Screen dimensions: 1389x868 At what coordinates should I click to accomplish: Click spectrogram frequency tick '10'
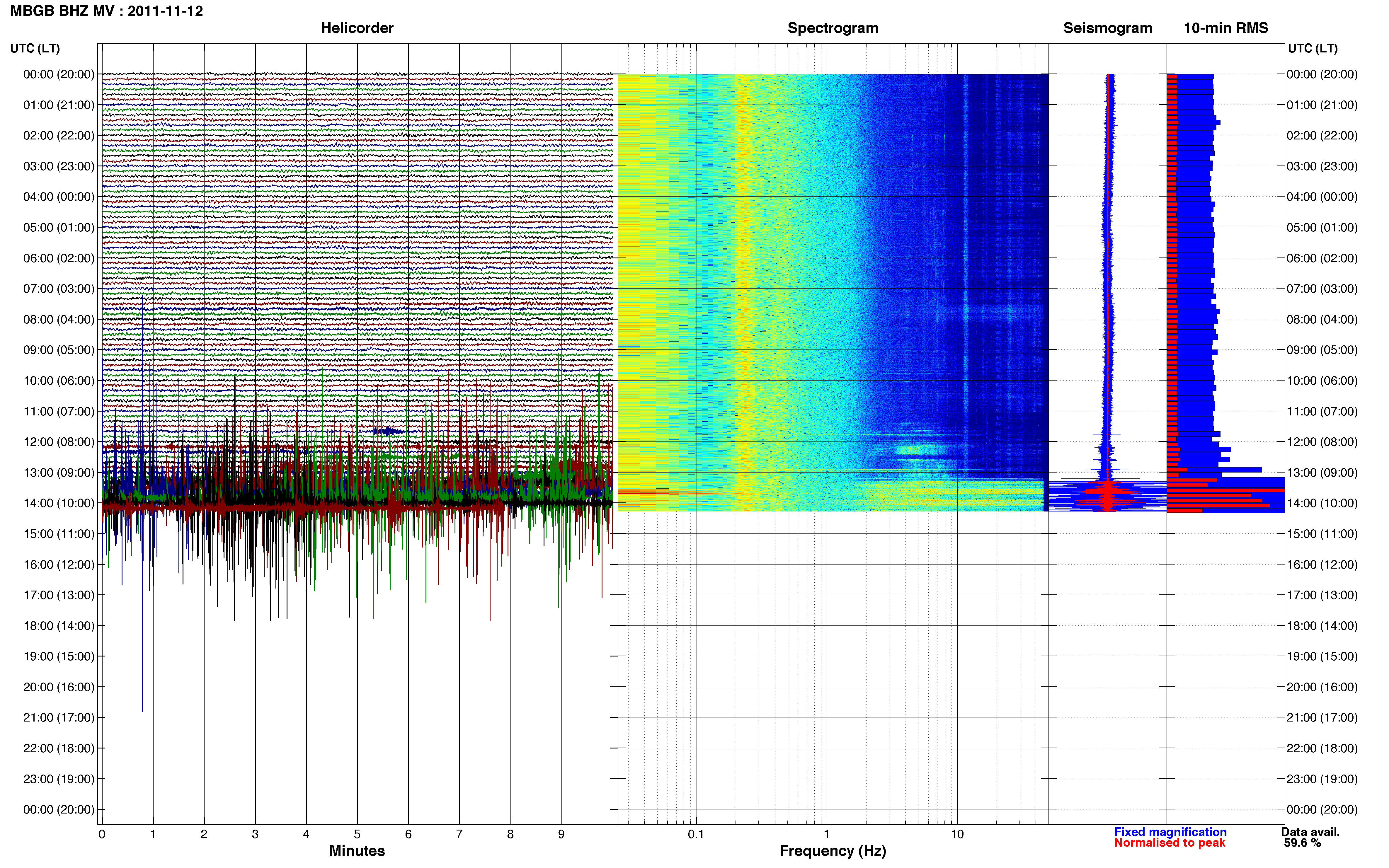(957, 834)
